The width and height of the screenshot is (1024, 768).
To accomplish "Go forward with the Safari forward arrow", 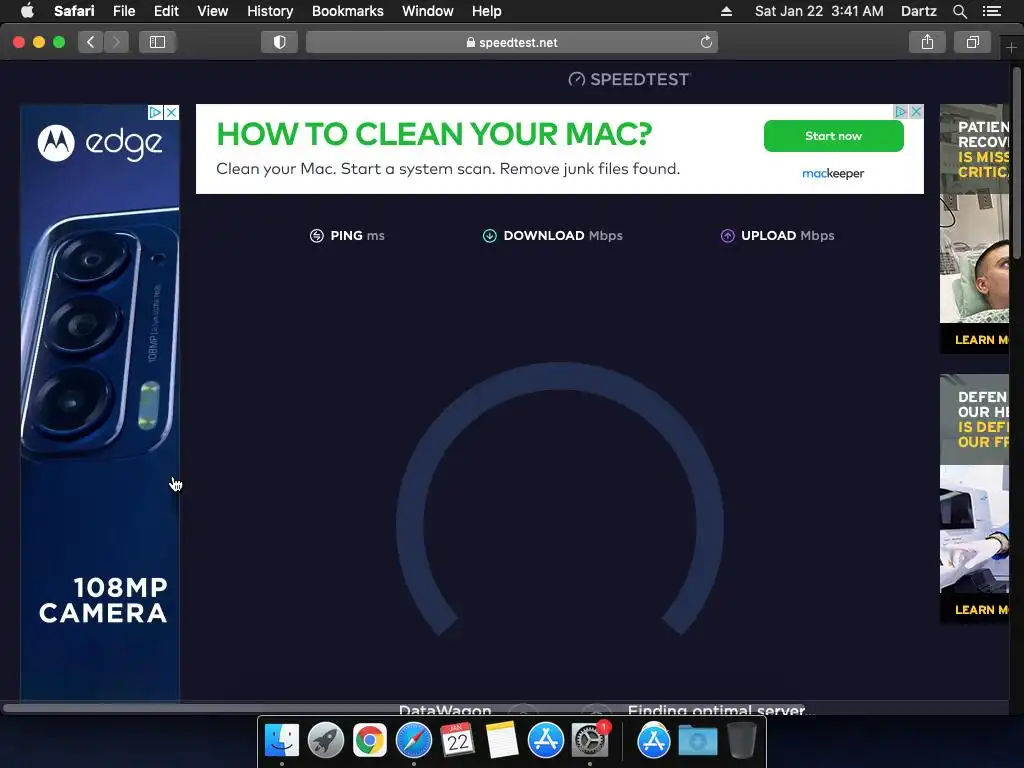I will click(116, 42).
